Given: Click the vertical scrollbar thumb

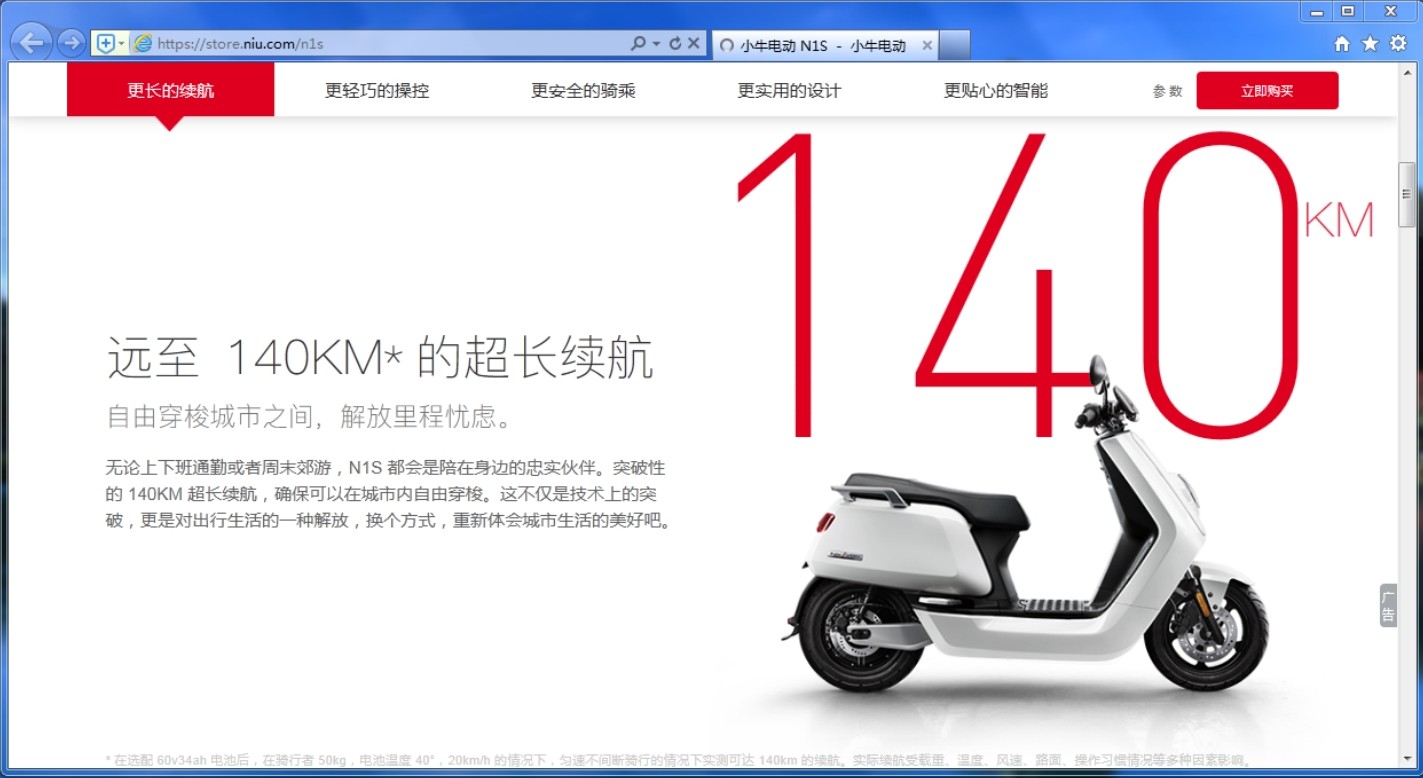Looking at the screenshot, I should [x=1407, y=194].
